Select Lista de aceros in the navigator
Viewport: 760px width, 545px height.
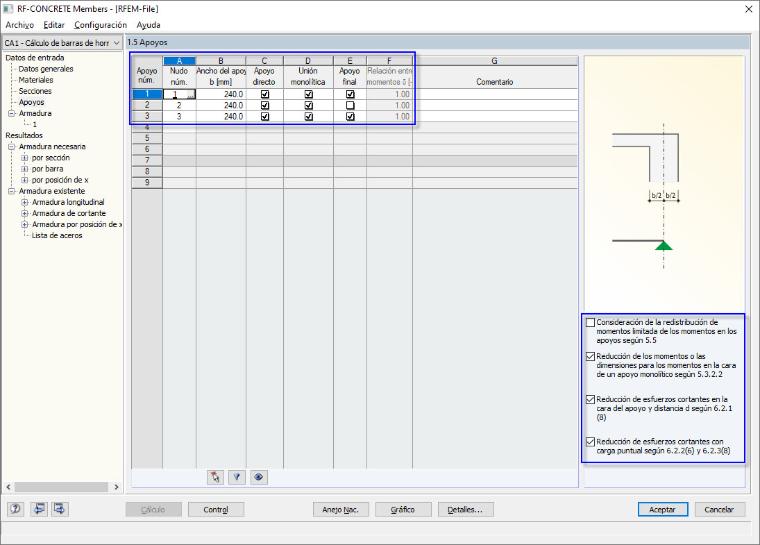57,236
